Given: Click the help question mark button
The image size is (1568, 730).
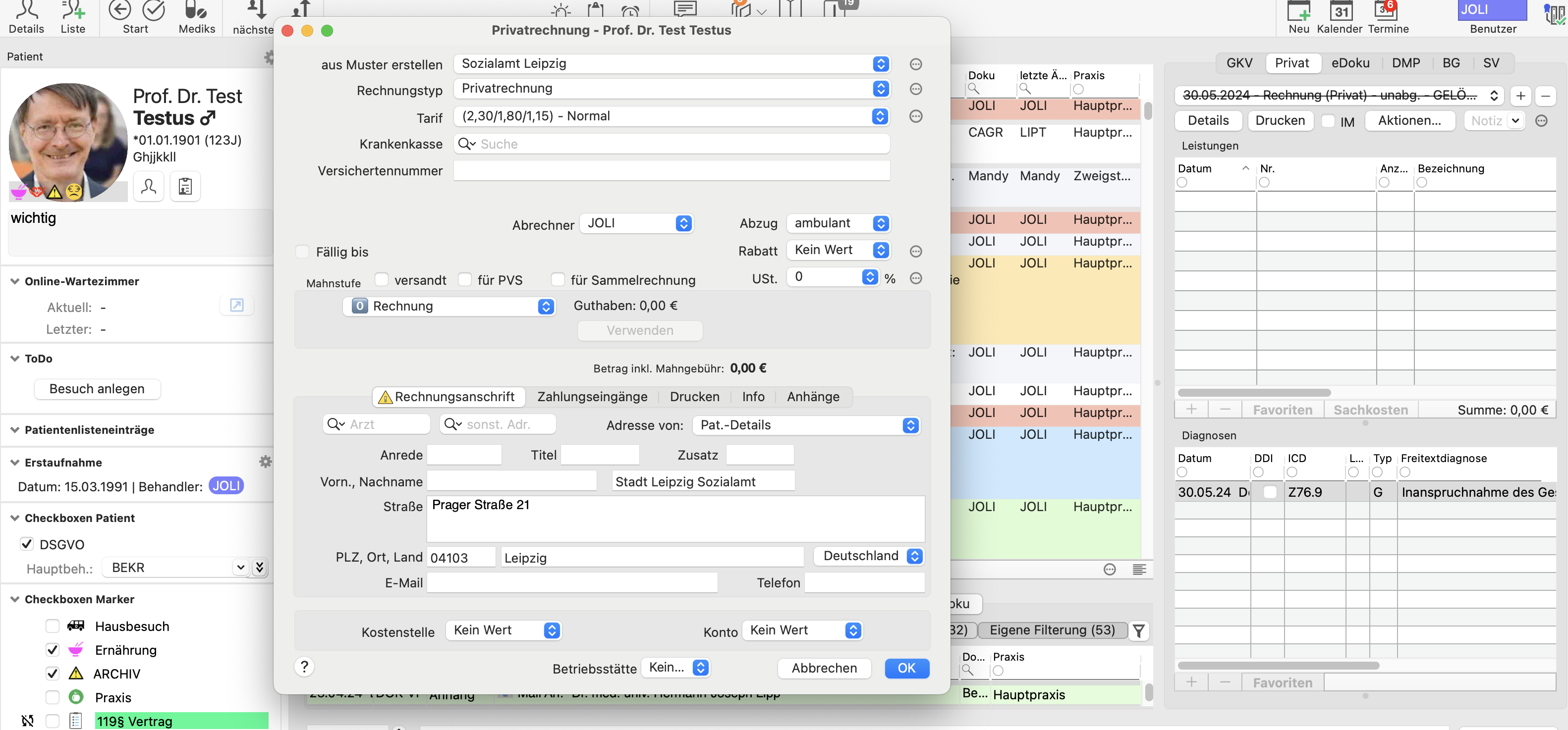Looking at the screenshot, I should [x=304, y=667].
